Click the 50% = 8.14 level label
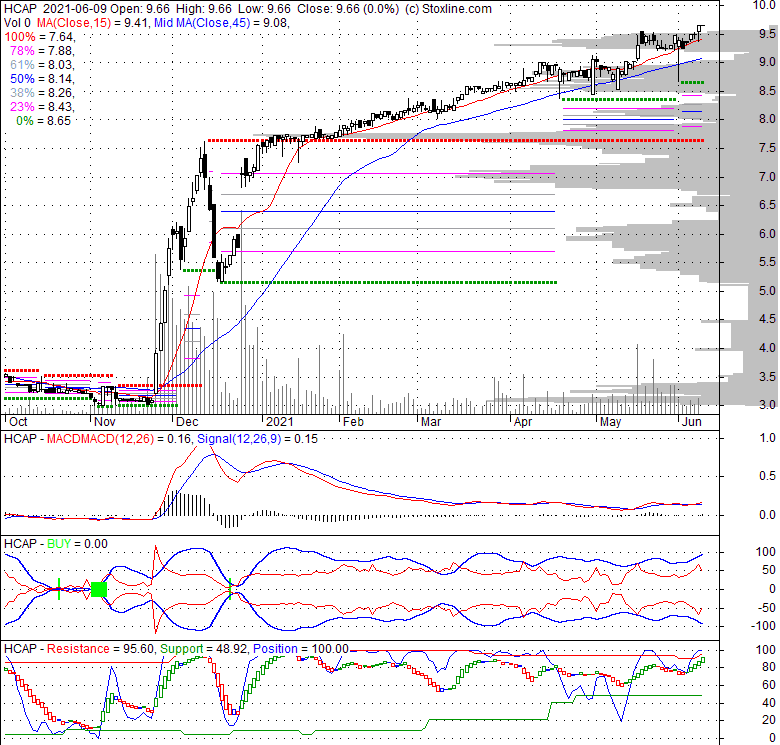 [x=42, y=79]
